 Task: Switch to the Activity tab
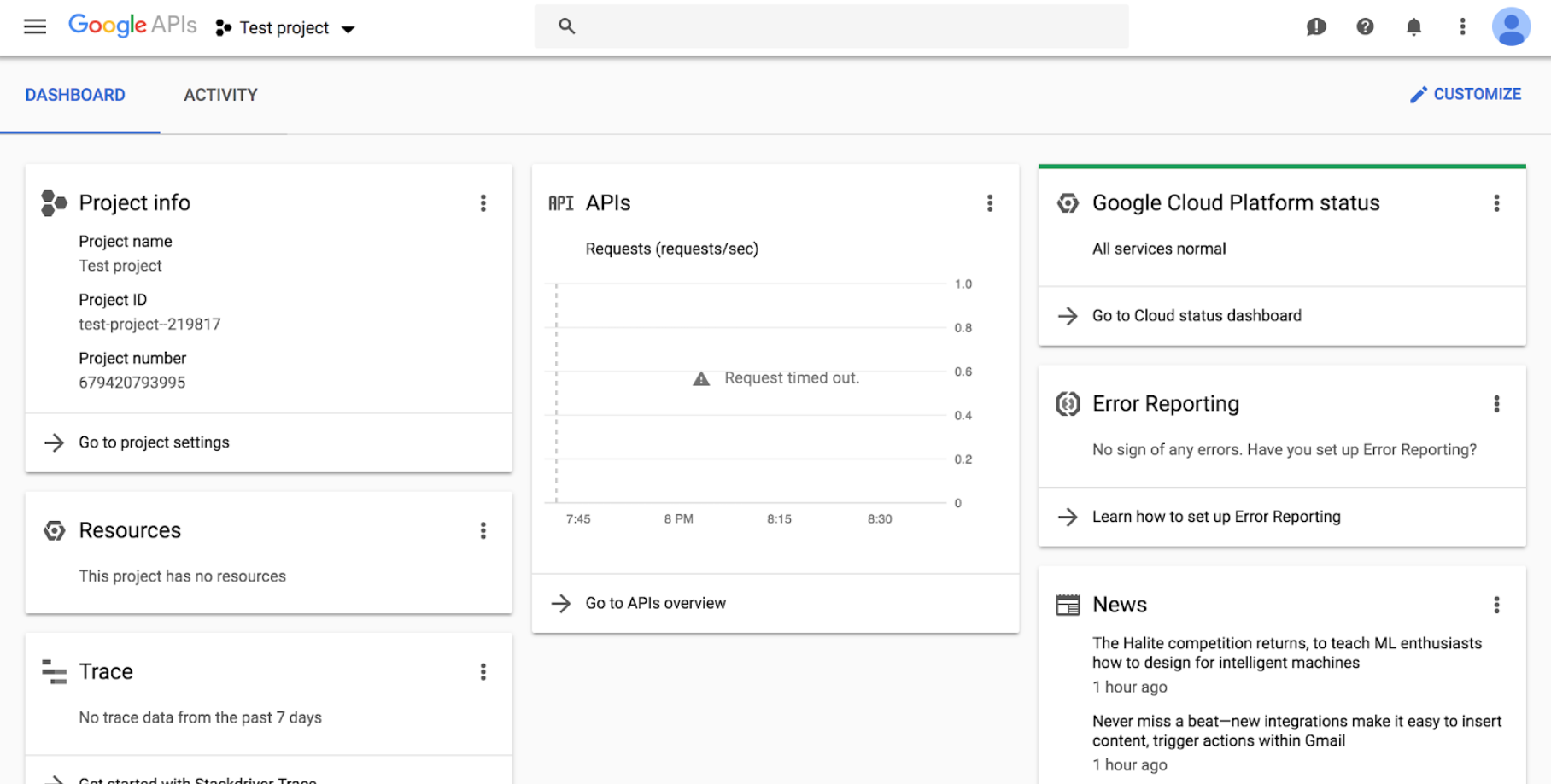220,95
